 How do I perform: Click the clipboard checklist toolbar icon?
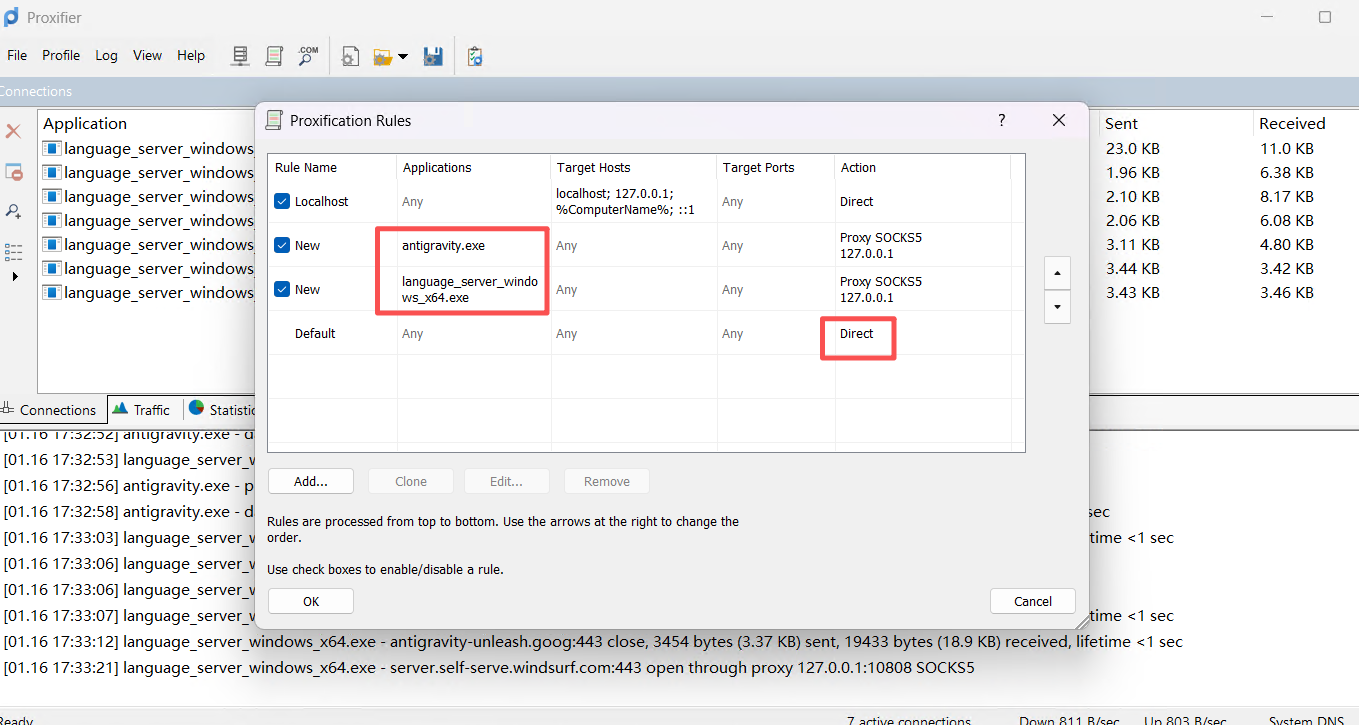point(475,56)
